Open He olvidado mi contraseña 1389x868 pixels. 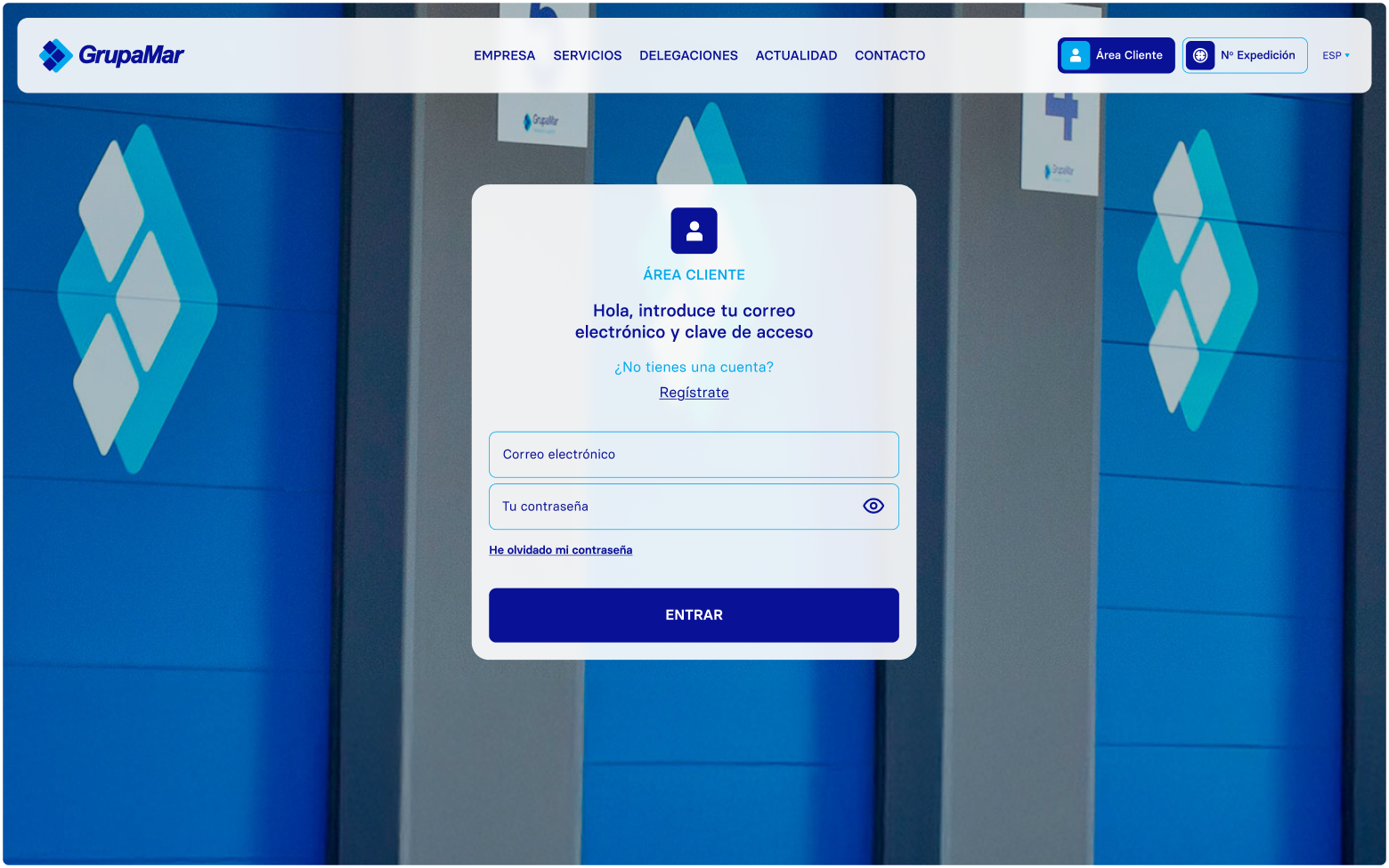[x=560, y=549]
